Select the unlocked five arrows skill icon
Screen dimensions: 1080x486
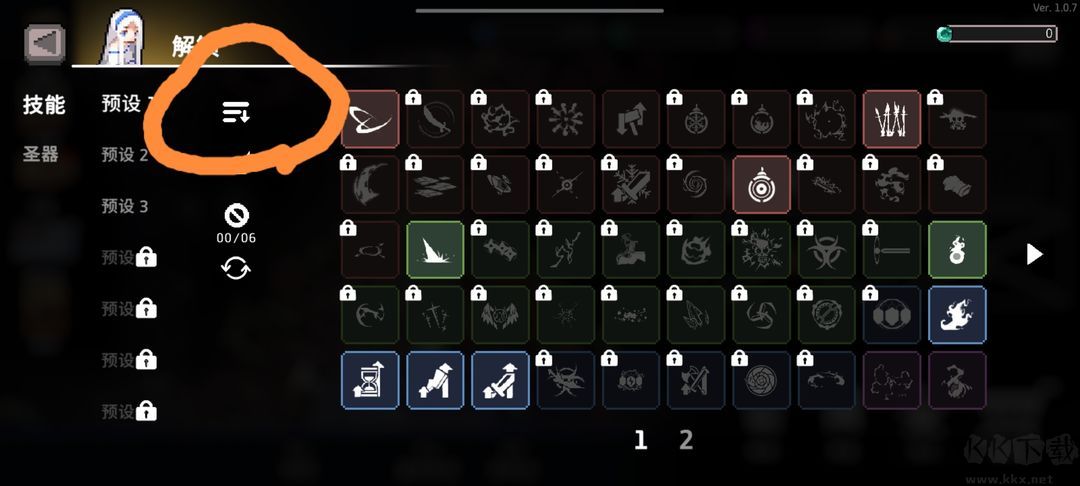click(x=891, y=119)
